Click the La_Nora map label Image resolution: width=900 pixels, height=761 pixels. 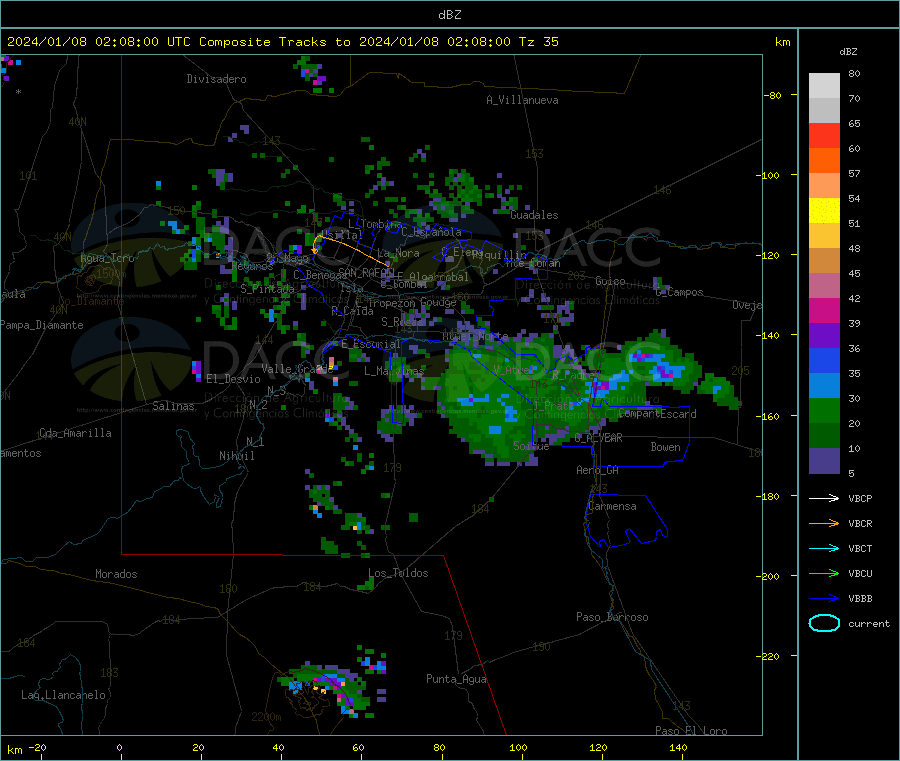click(x=398, y=253)
